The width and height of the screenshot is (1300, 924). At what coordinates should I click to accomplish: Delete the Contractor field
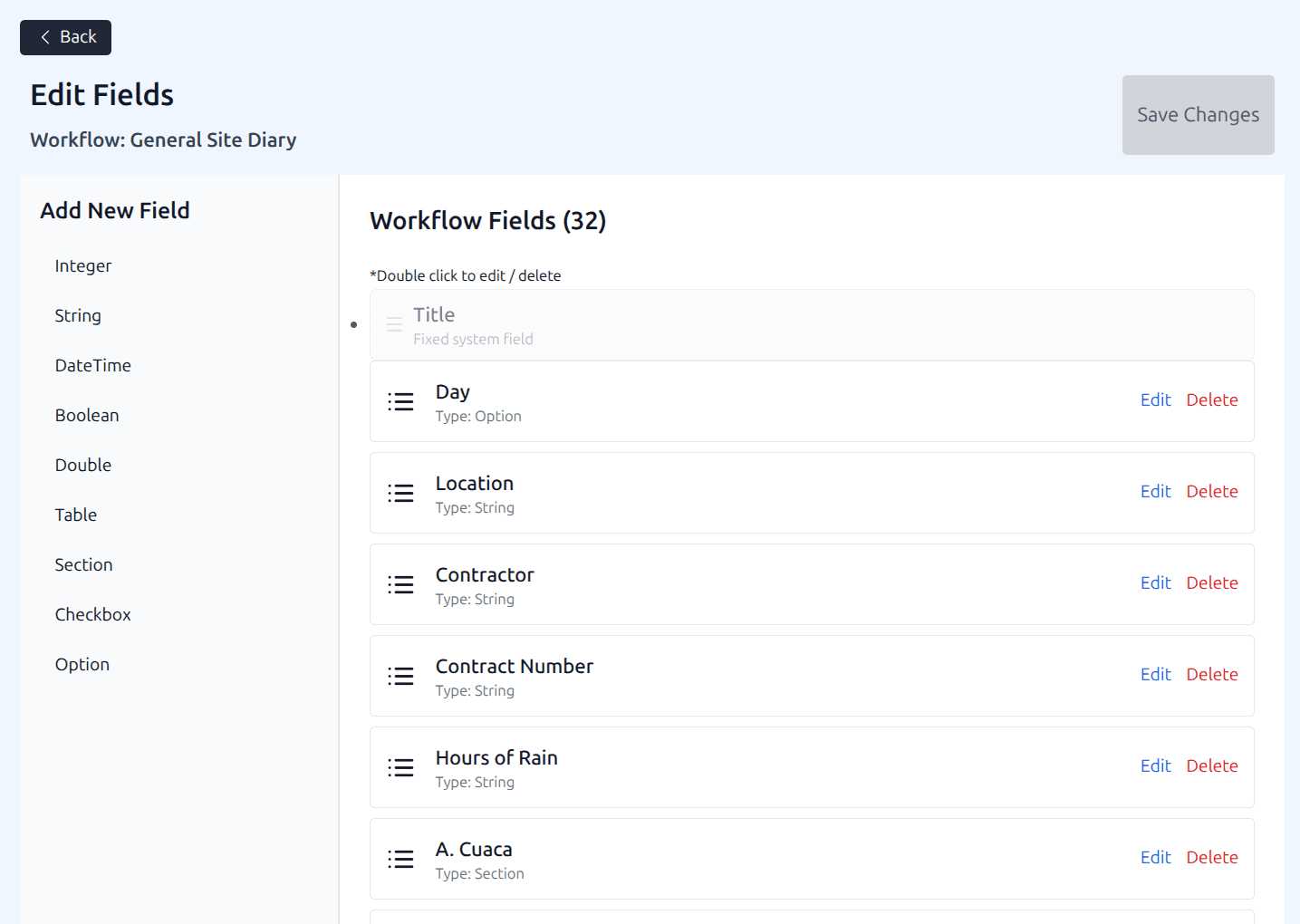[1212, 583]
